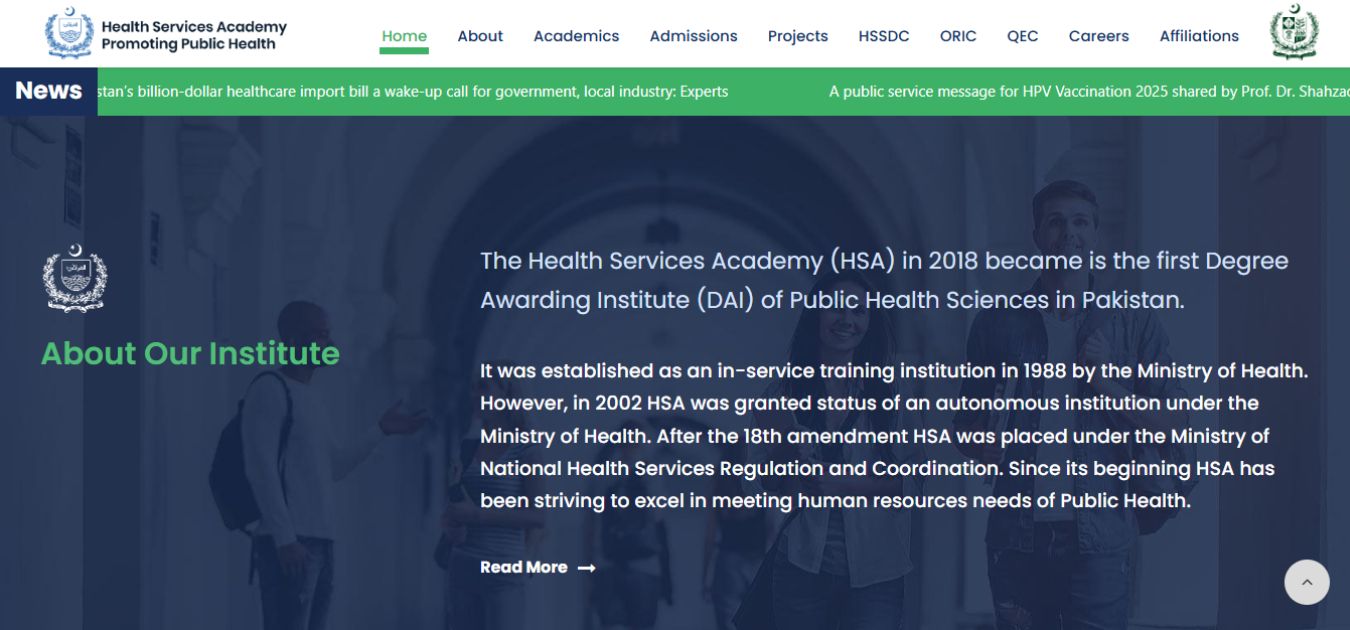The width and height of the screenshot is (1350, 630).
Task: Open the Academics section
Action: point(576,35)
